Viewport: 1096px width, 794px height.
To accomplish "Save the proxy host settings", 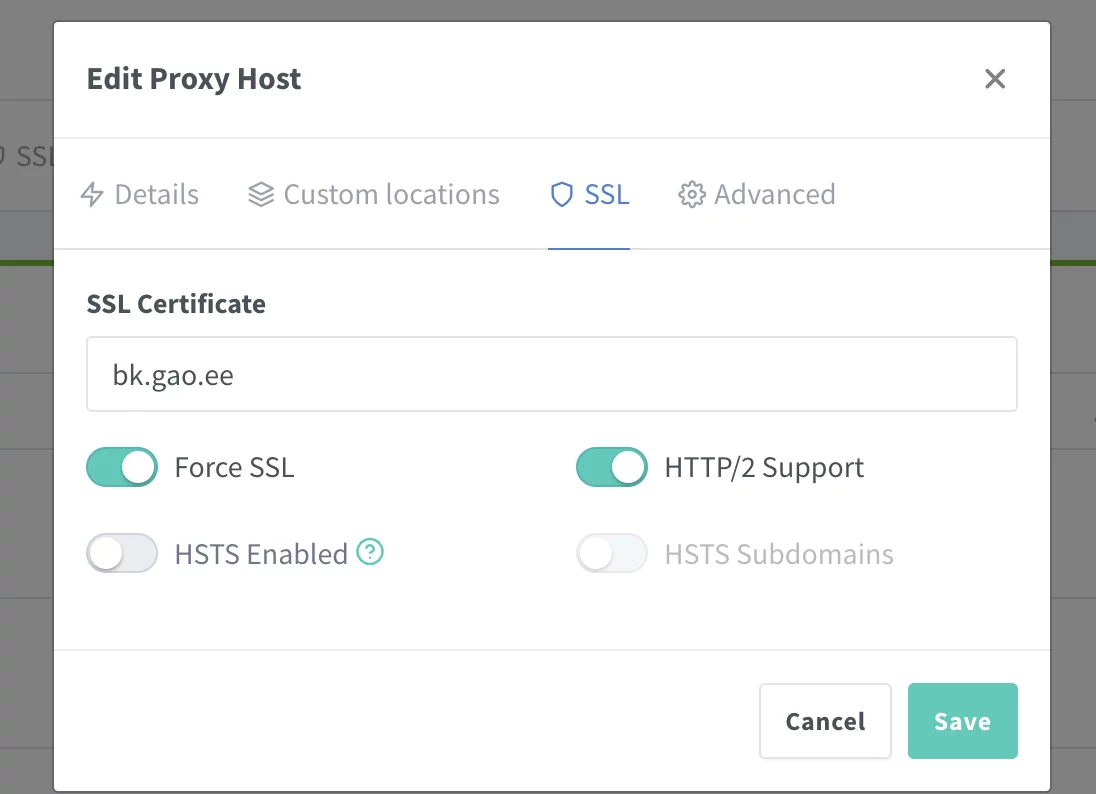I will coord(962,721).
